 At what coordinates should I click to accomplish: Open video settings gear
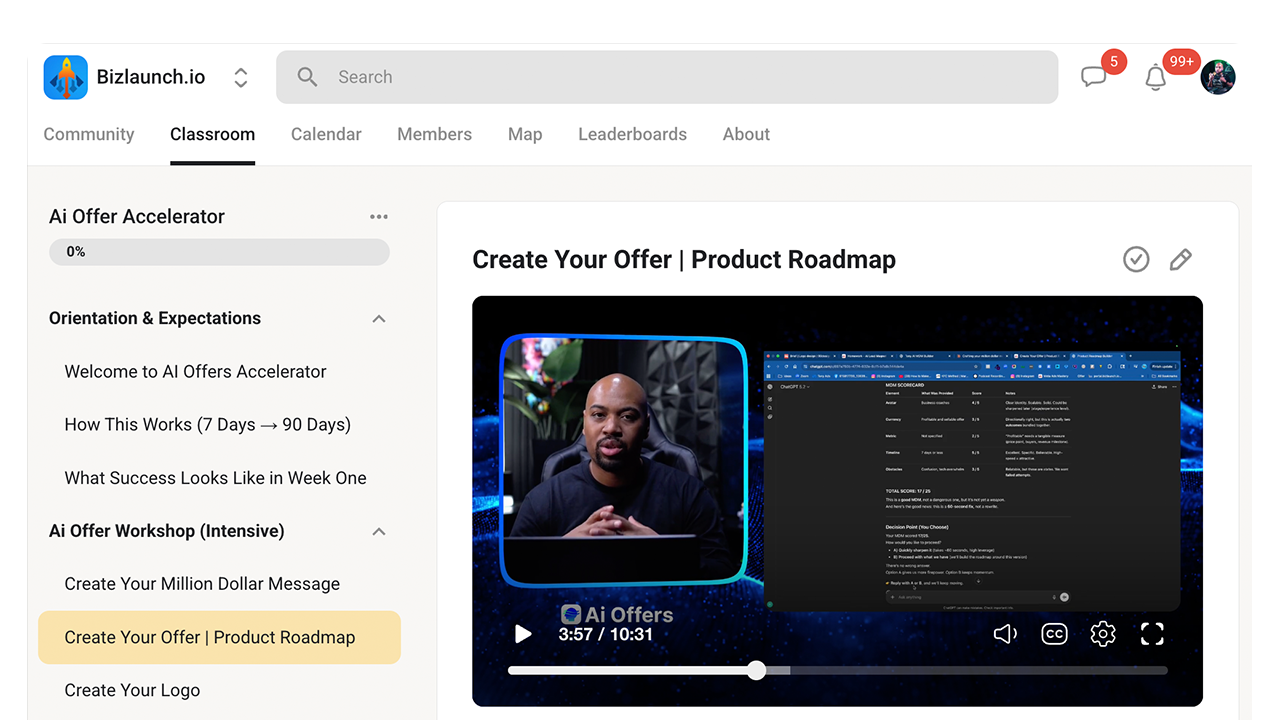click(1103, 634)
